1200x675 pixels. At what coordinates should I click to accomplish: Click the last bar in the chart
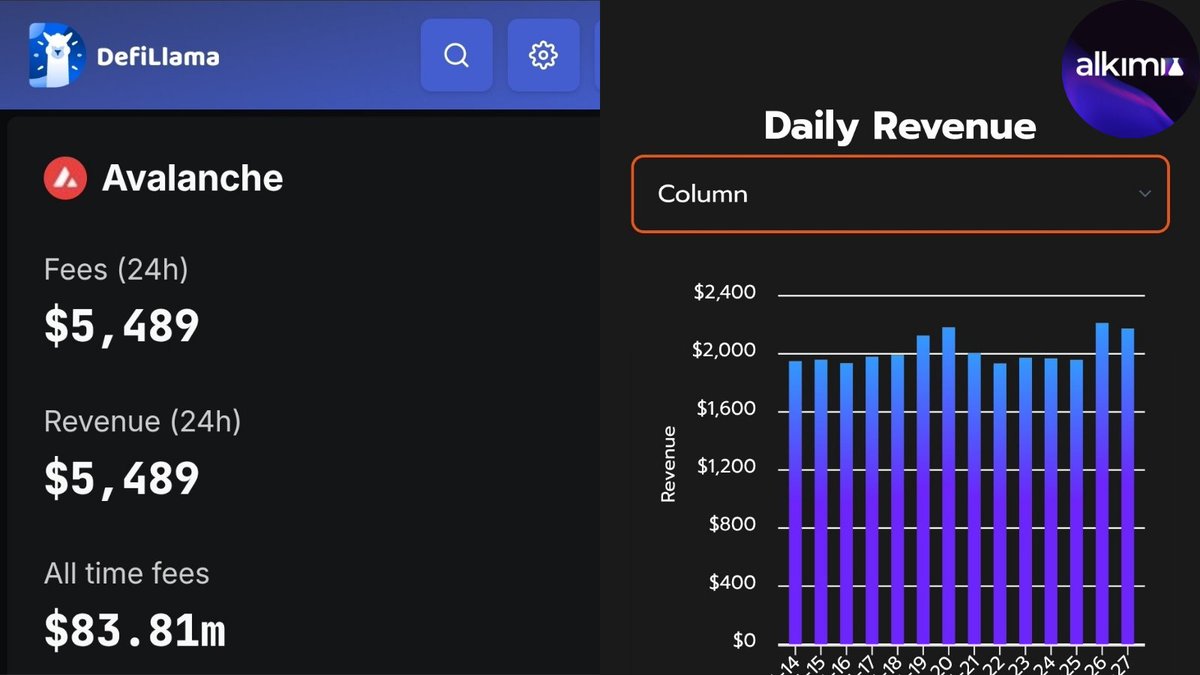point(1127,486)
